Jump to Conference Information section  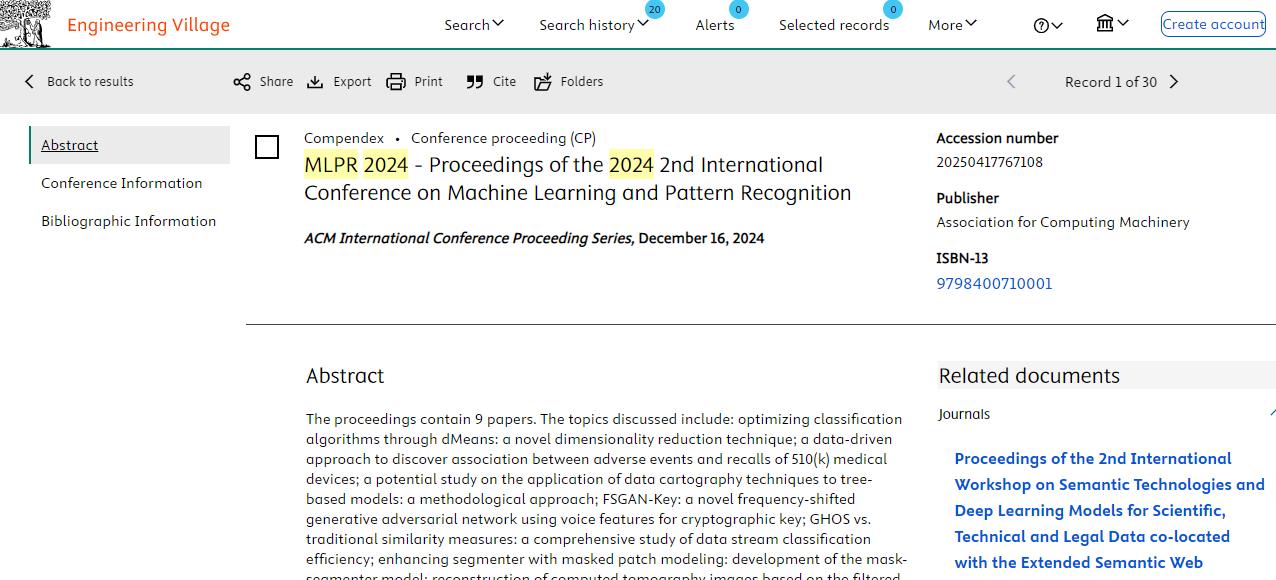tap(122, 183)
